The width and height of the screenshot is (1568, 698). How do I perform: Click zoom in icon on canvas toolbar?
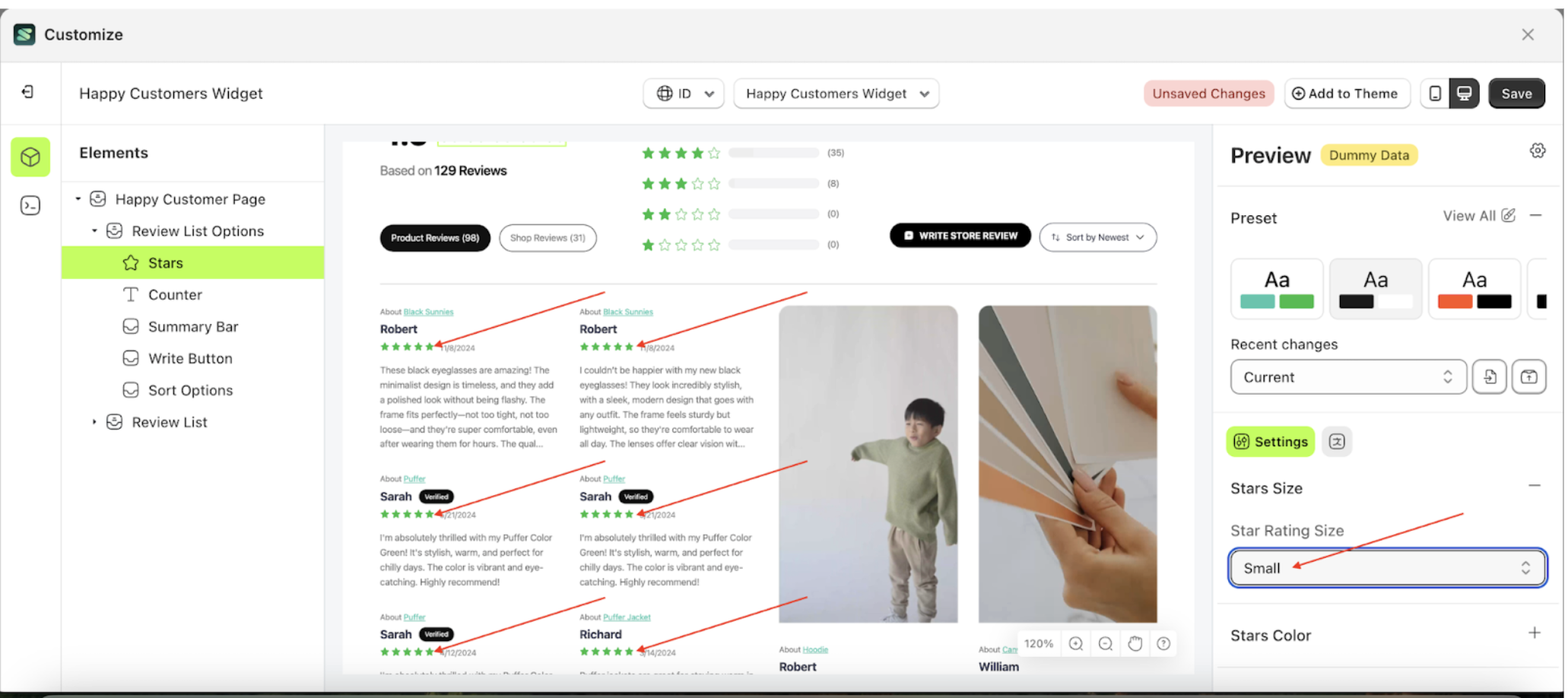pos(1075,644)
